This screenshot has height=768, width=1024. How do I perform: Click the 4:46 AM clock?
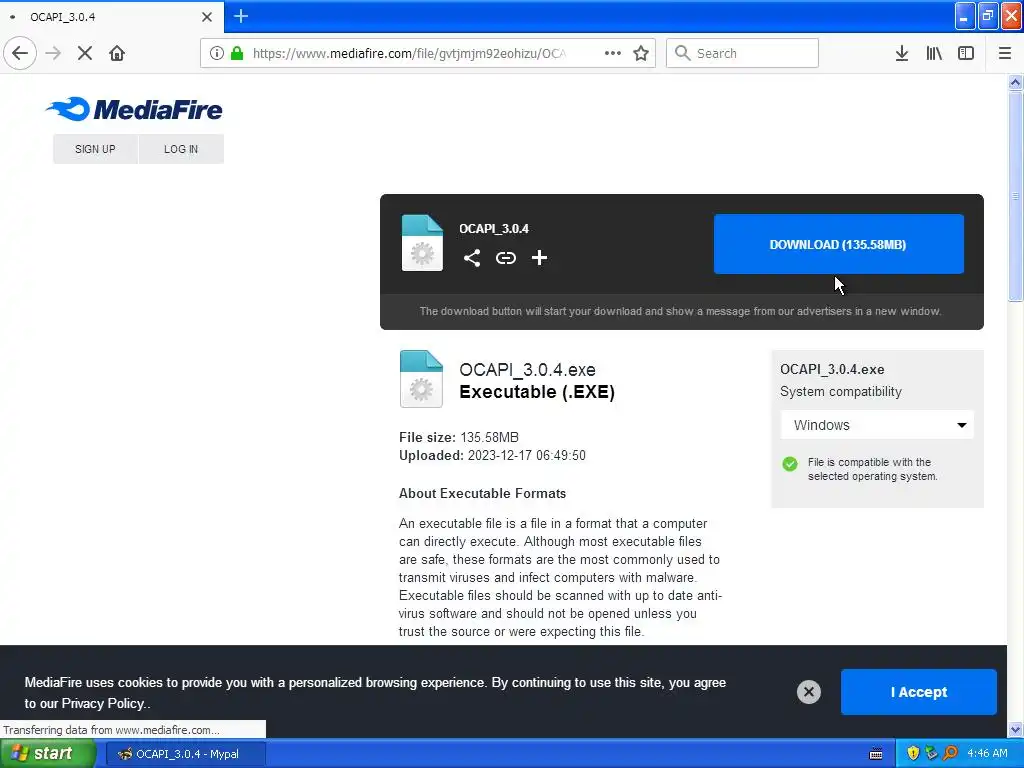pyautogui.click(x=987, y=754)
